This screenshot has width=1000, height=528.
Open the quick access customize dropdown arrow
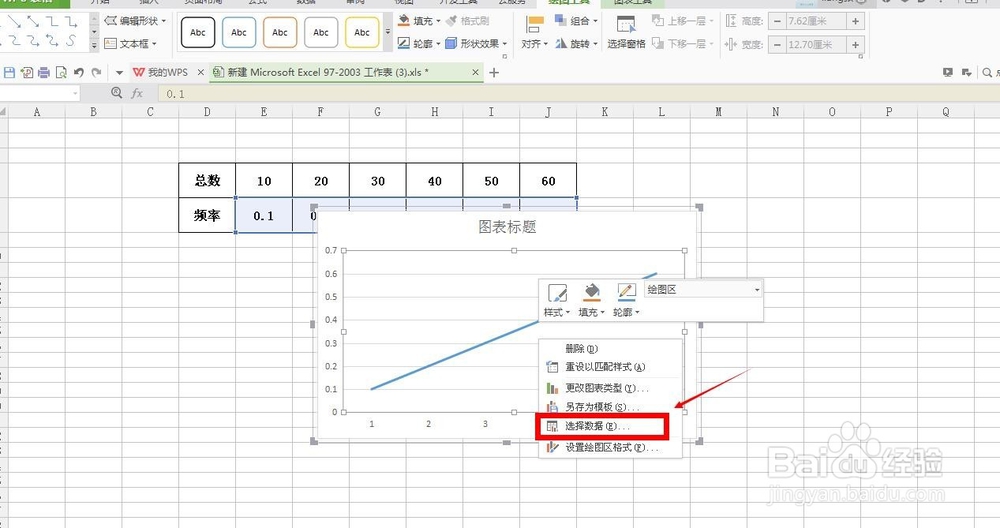click(119, 73)
